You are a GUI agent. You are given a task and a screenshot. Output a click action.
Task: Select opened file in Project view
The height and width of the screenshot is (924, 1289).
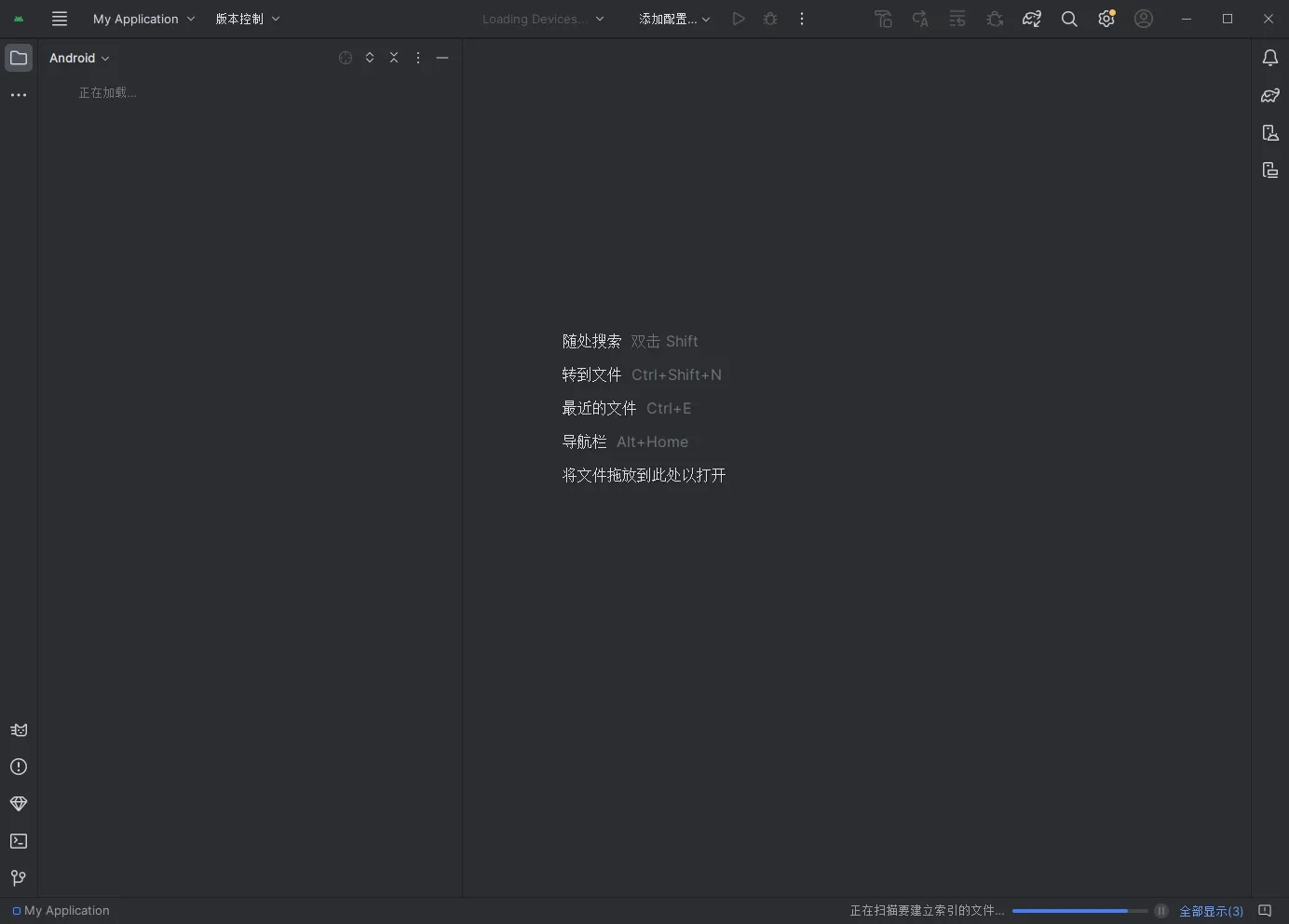point(346,57)
